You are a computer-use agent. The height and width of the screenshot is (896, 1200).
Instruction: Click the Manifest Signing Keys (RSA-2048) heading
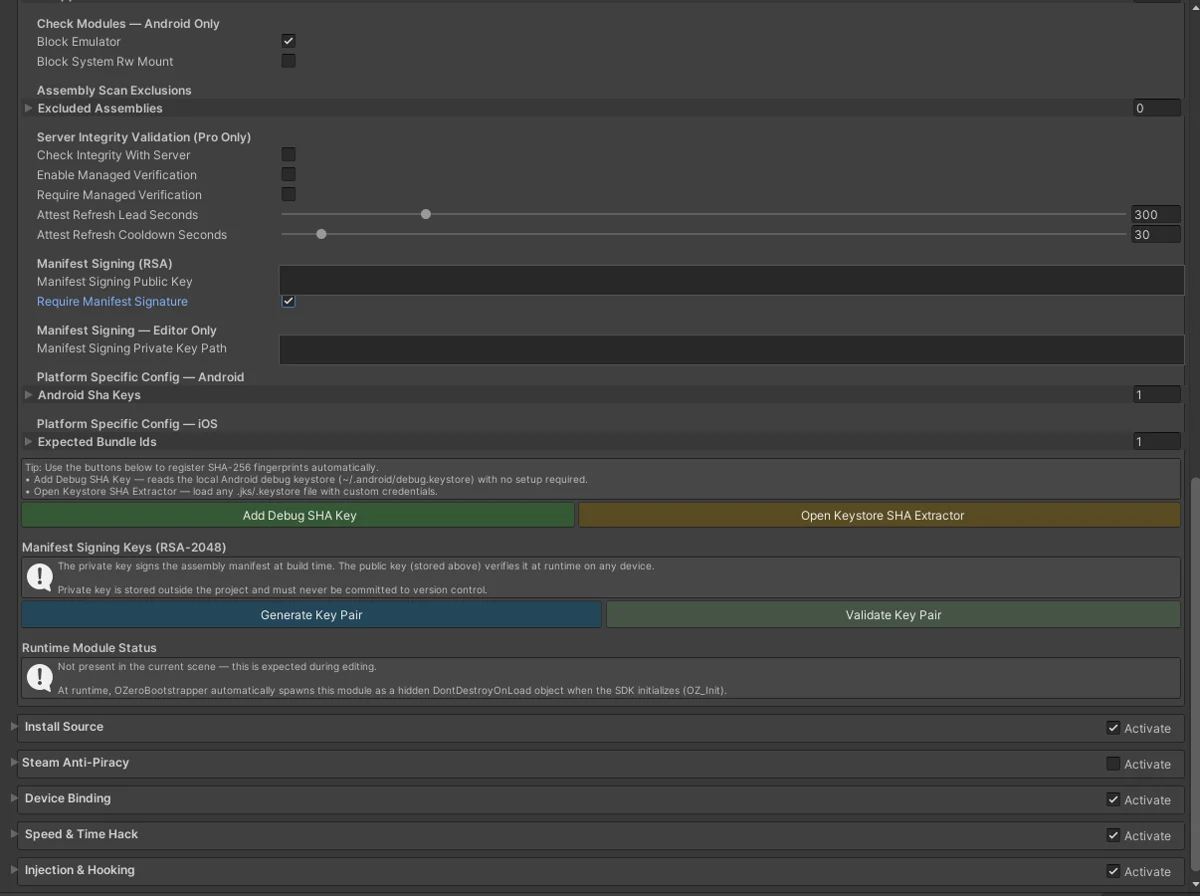pos(124,547)
